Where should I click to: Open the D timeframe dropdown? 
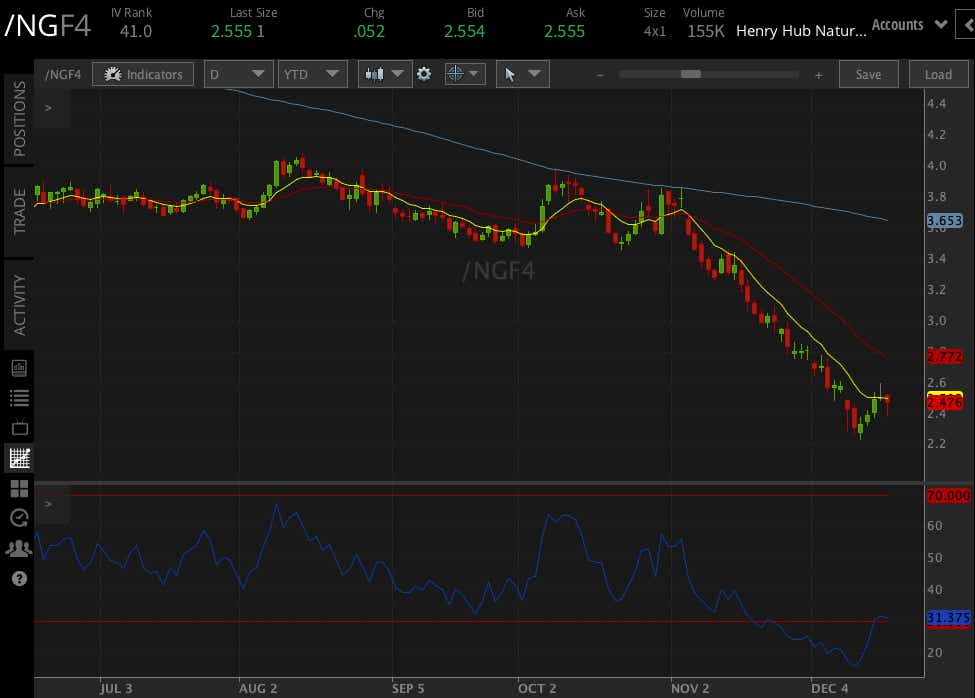(x=238, y=75)
